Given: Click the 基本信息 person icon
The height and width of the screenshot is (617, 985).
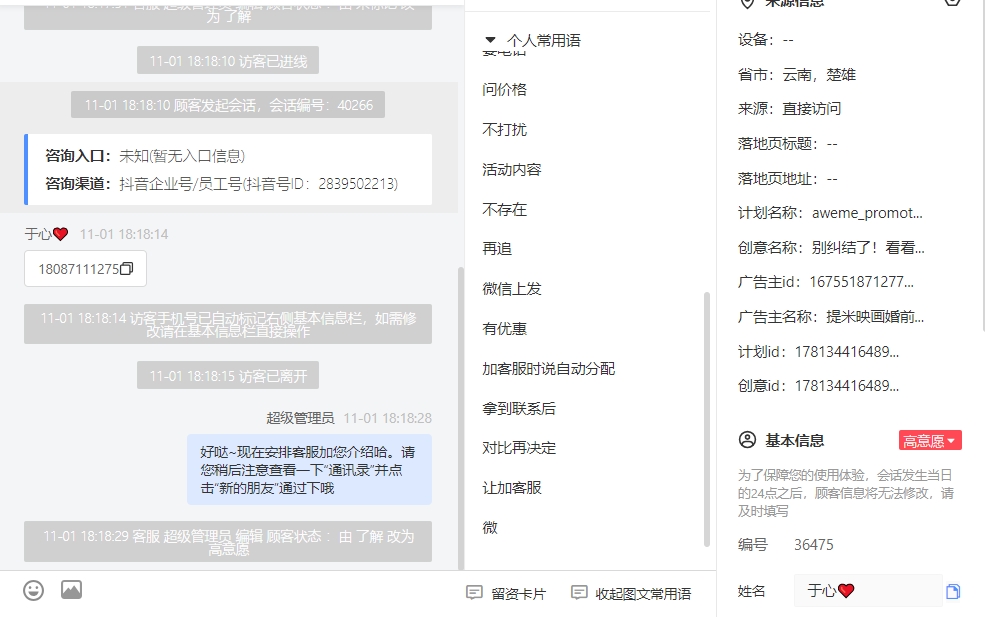Looking at the screenshot, I should (747, 440).
